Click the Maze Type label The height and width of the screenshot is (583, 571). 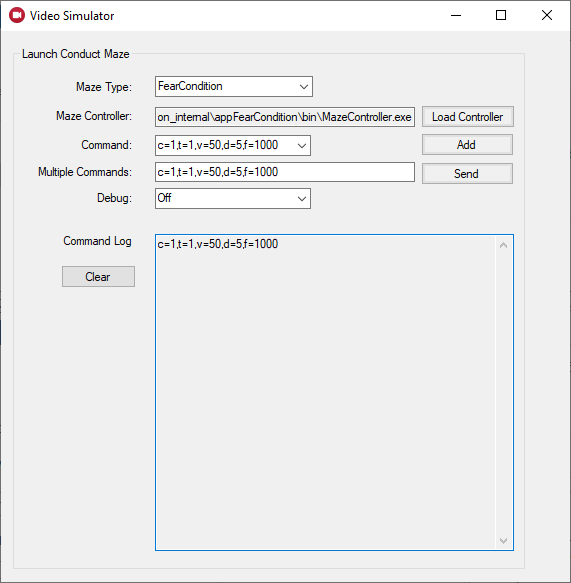(x=104, y=87)
